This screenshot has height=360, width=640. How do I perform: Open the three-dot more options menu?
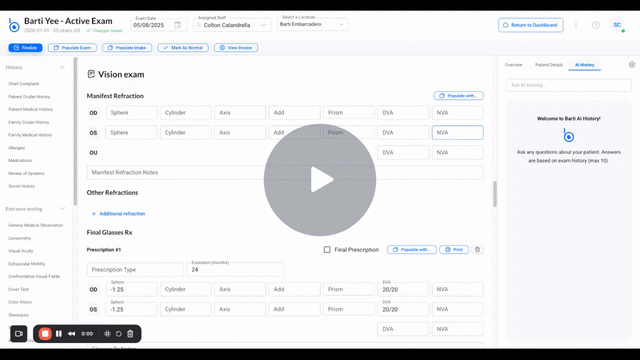(x=576, y=25)
